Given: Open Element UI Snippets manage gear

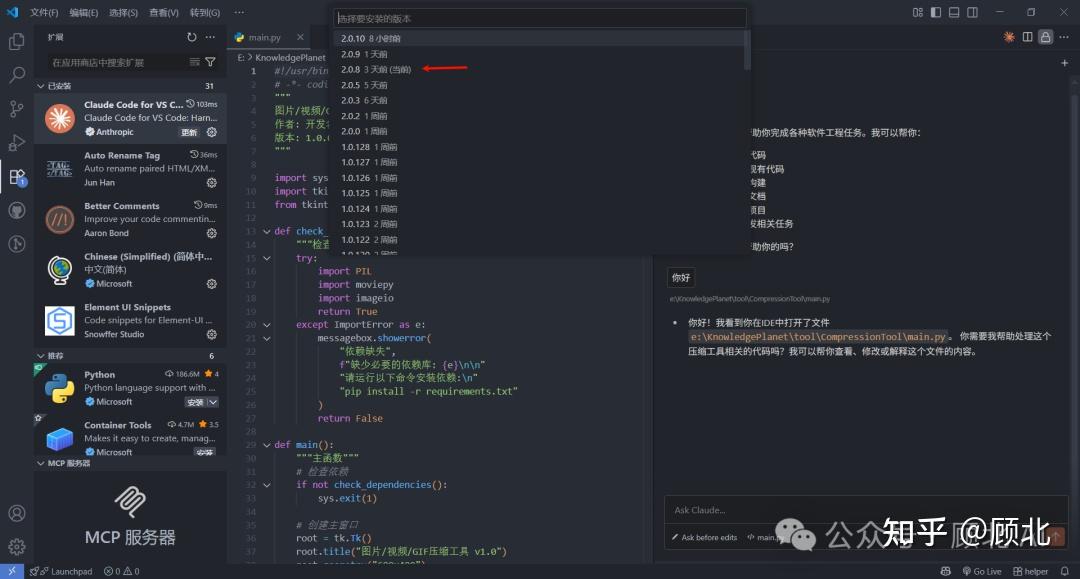Looking at the screenshot, I should coord(211,334).
